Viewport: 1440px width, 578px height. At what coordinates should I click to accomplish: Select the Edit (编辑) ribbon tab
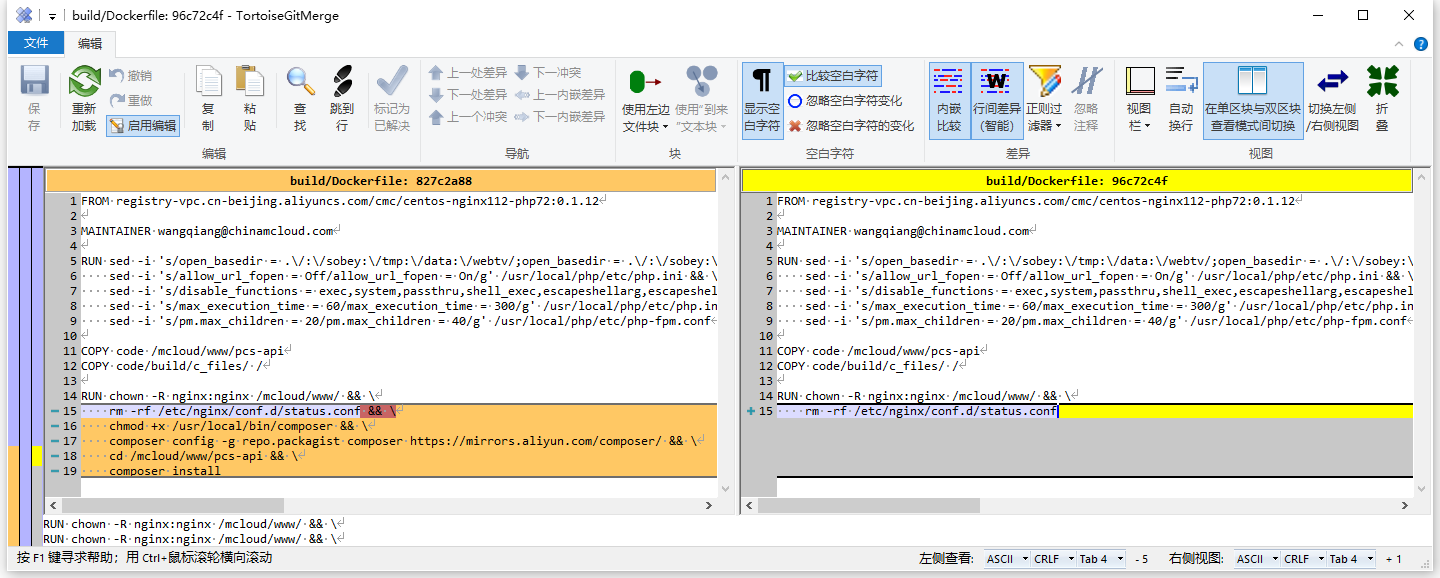(x=90, y=43)
